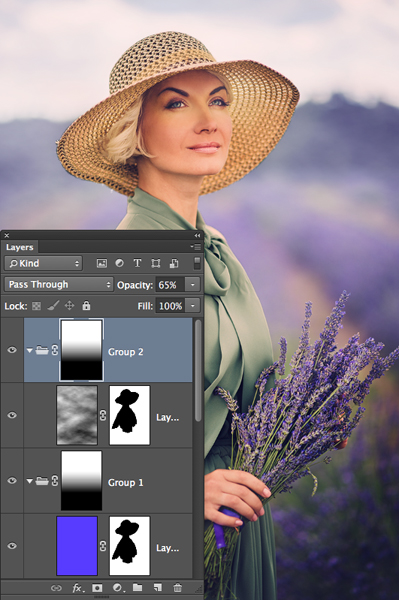Select clouds layer named Lay...
This screenshot has height=600, width=399.
(168, 417)
